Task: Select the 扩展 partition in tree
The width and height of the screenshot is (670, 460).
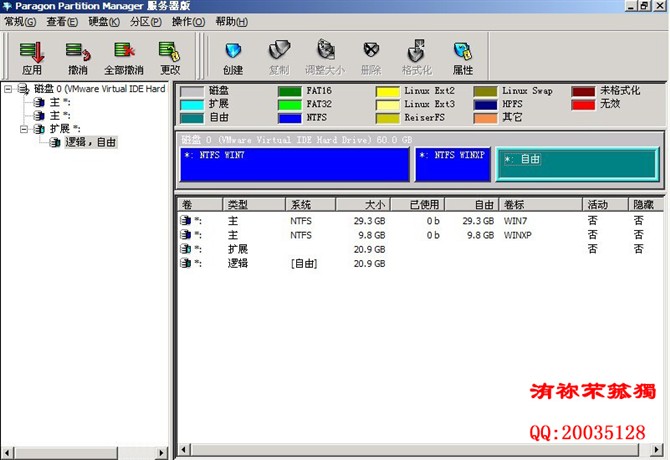Action: [65, 129]
